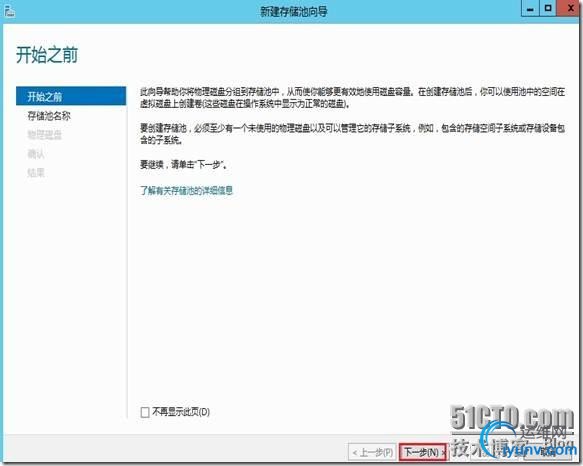
Task: Click the 开始之前 page heading
Action: 47,55
